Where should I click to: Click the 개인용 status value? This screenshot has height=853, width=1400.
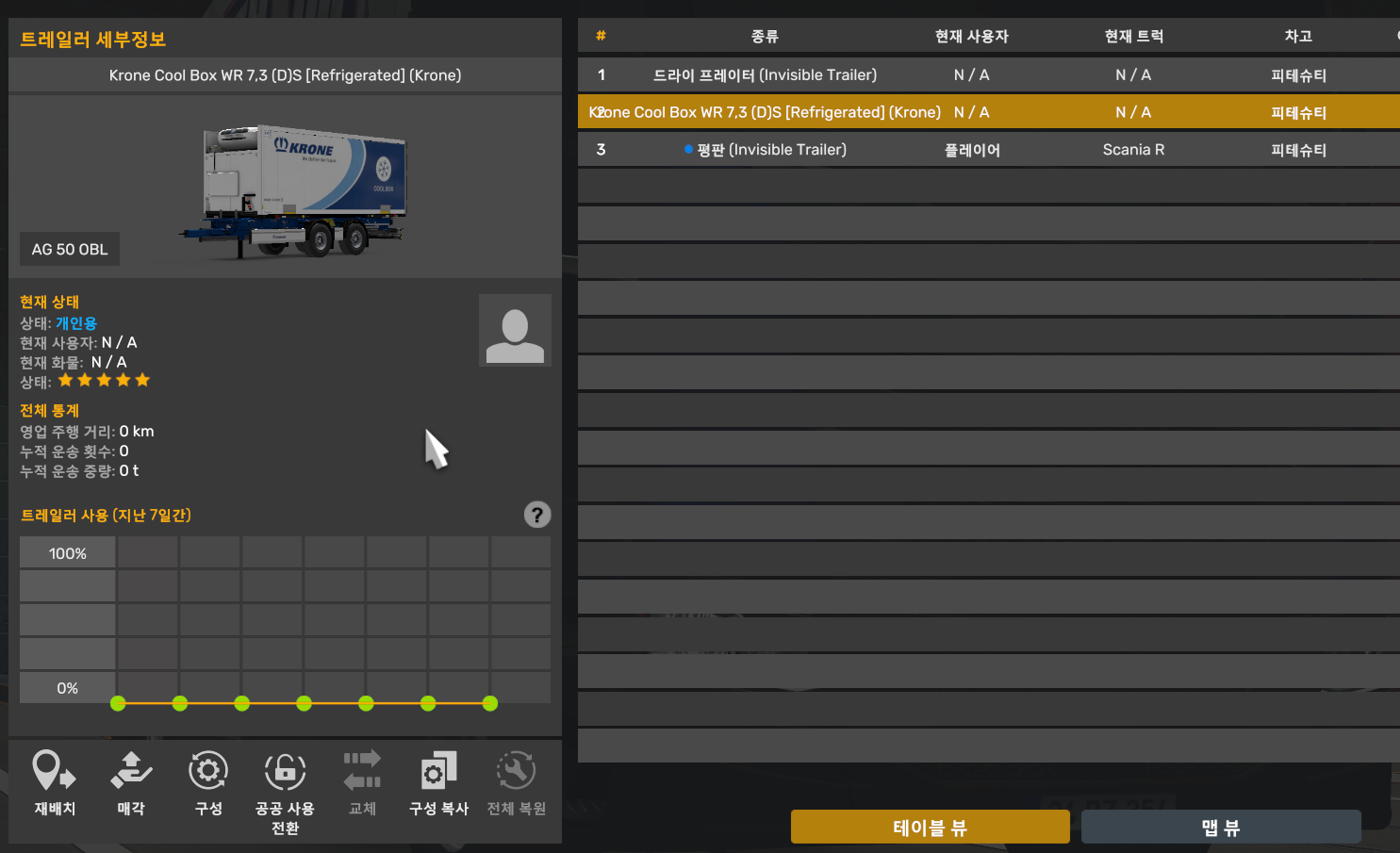pos(76,323)
